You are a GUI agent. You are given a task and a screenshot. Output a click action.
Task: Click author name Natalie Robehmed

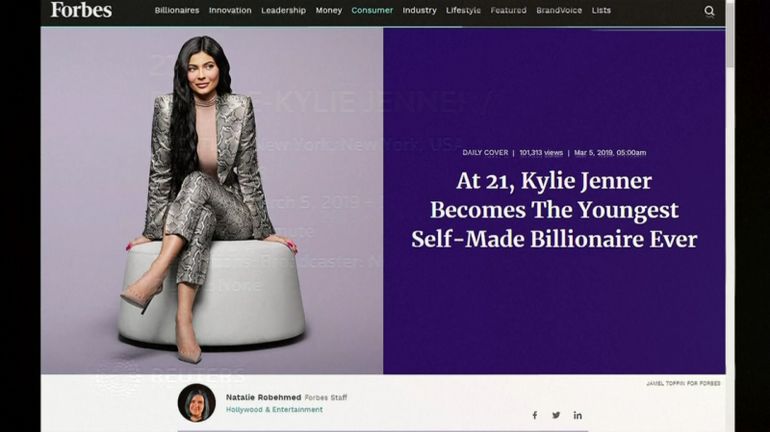pos(264,397)
